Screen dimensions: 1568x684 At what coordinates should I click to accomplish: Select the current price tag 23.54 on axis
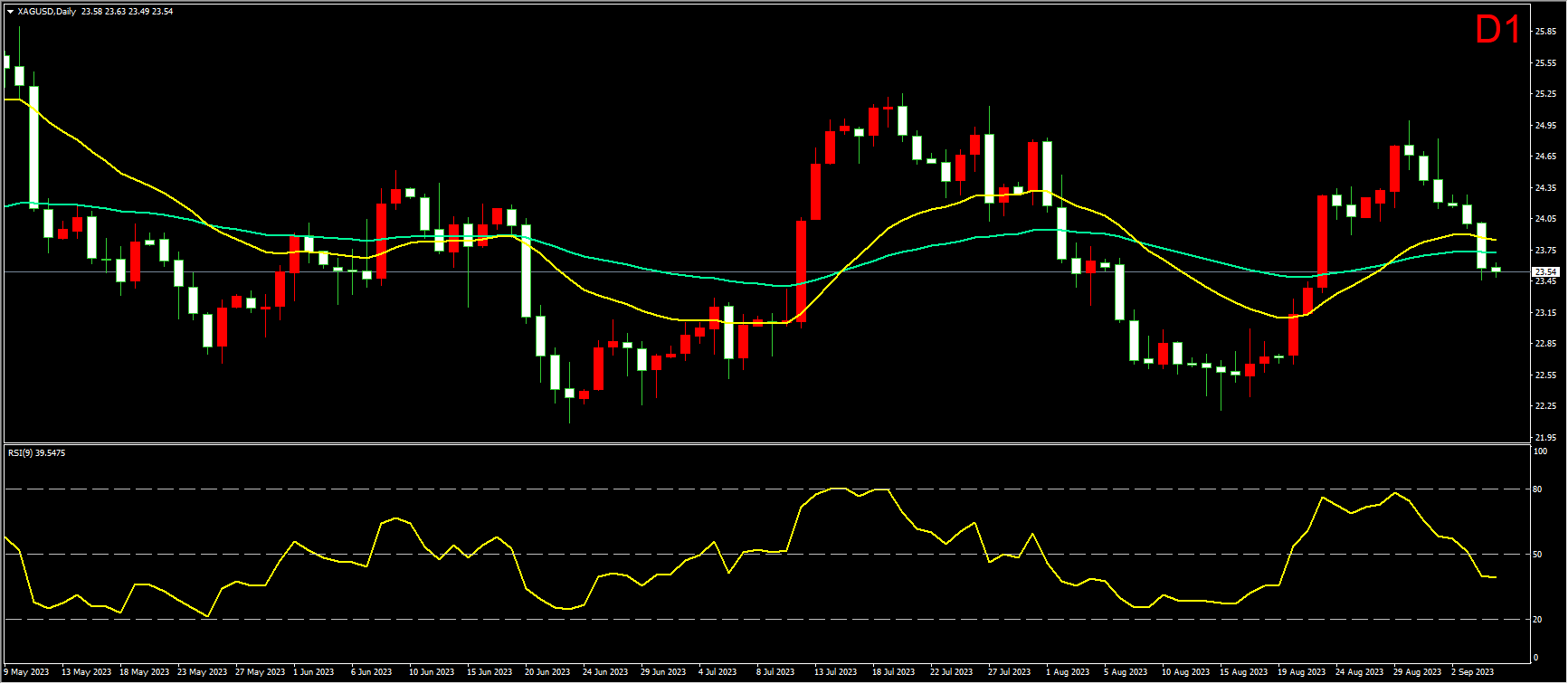pos(1544,271)
